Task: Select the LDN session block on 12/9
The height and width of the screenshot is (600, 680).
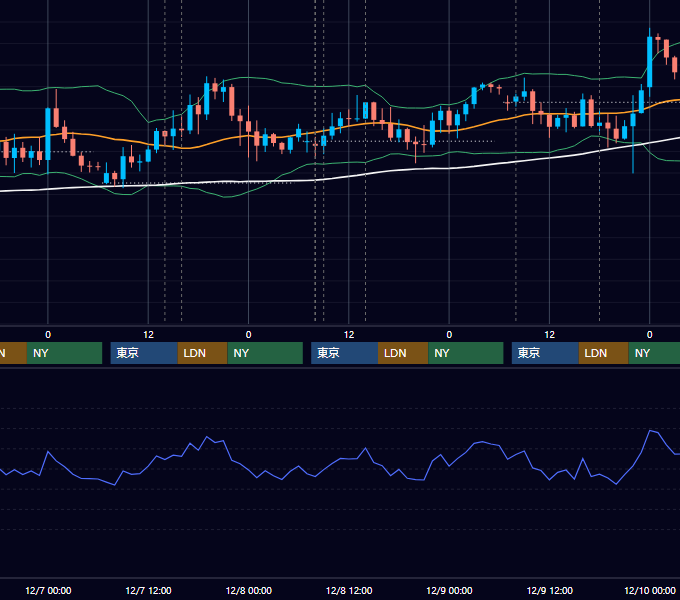Action: click(x=603, y=353)
